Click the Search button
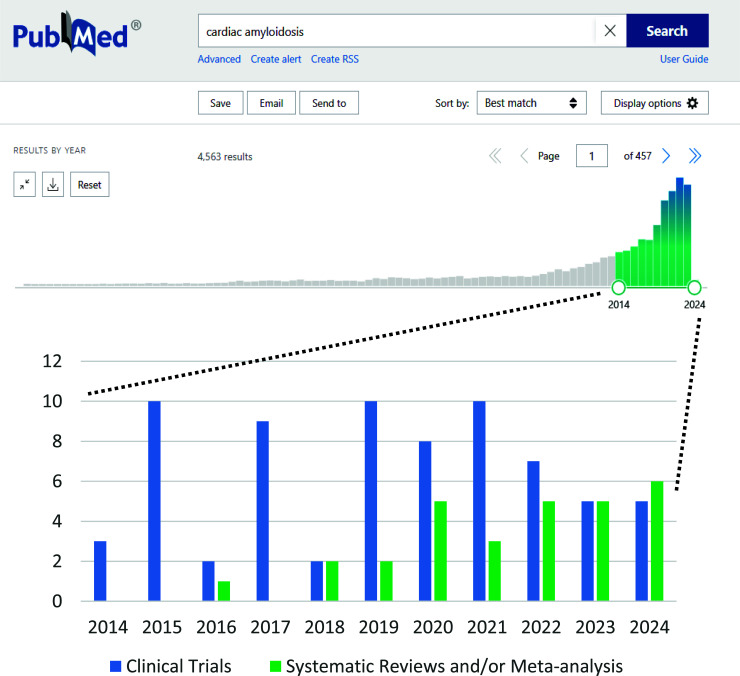740x676 pixels. coord(667,31)
